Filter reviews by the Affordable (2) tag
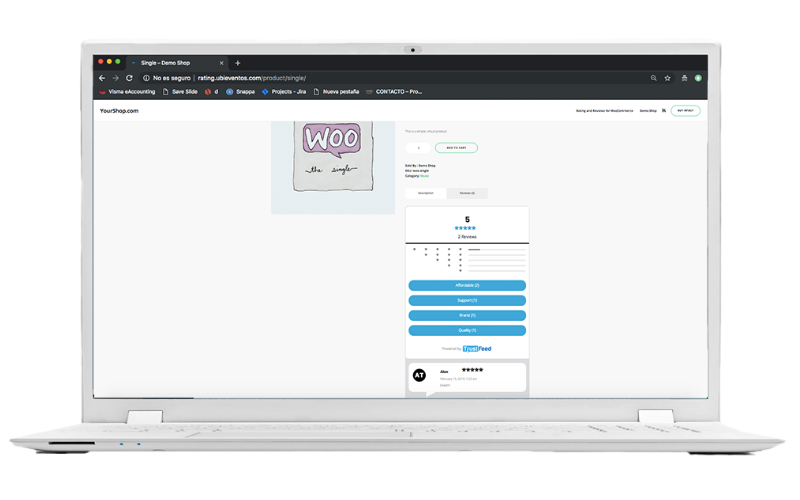The width and height of the screenshot is (800, 500). click(x=467, y=285)
